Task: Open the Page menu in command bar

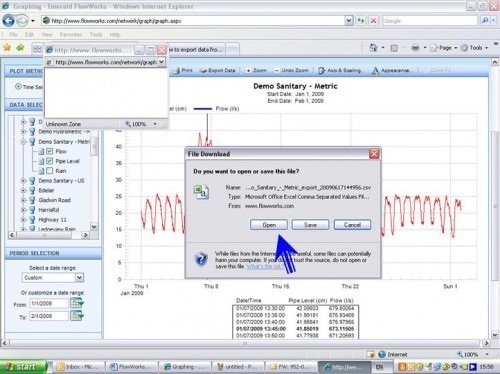Action: point(443,48)
